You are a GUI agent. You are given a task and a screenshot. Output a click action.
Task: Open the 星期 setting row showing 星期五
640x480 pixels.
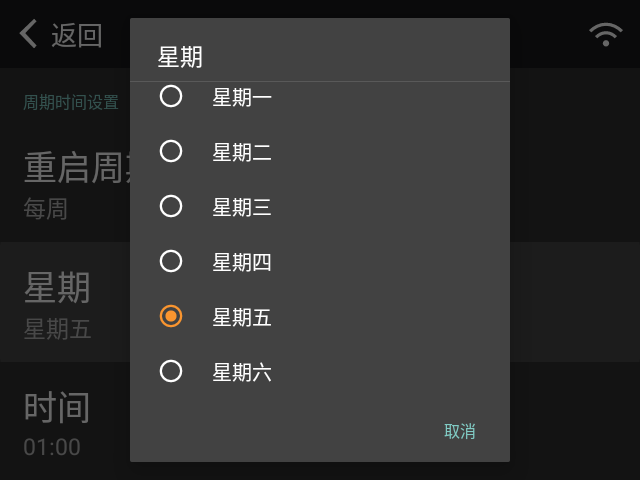[65, 302]
